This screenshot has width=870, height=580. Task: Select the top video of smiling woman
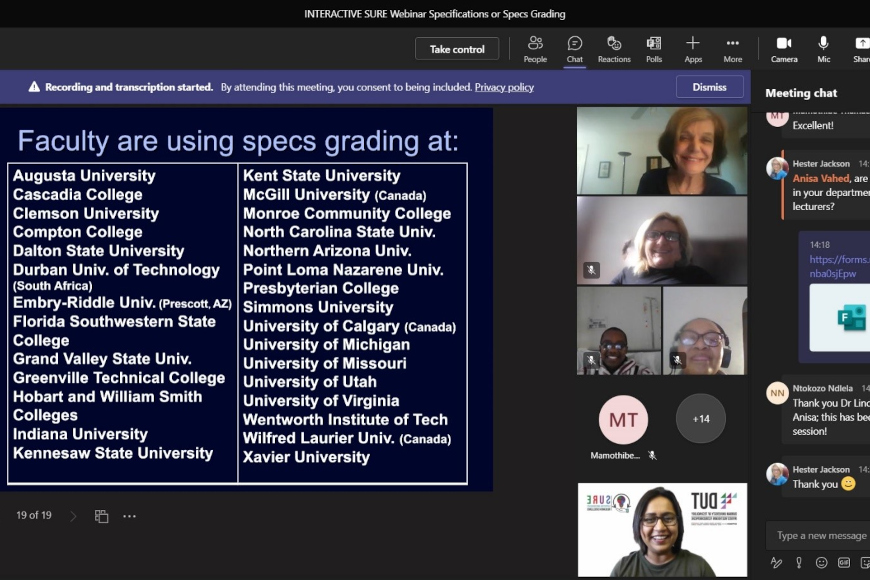point(662,150)
